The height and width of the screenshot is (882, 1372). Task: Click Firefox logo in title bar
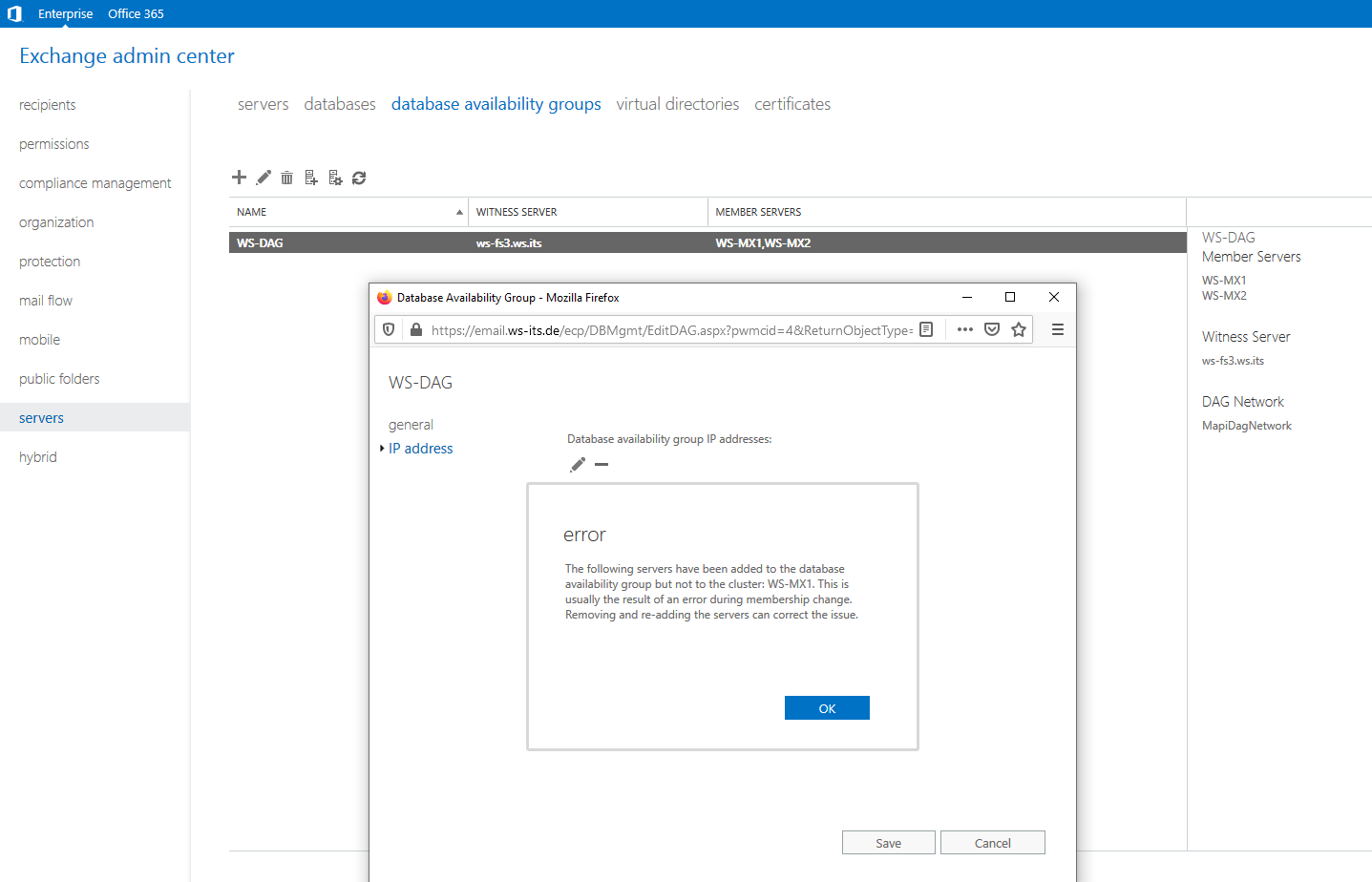click(x=385, y=298)
